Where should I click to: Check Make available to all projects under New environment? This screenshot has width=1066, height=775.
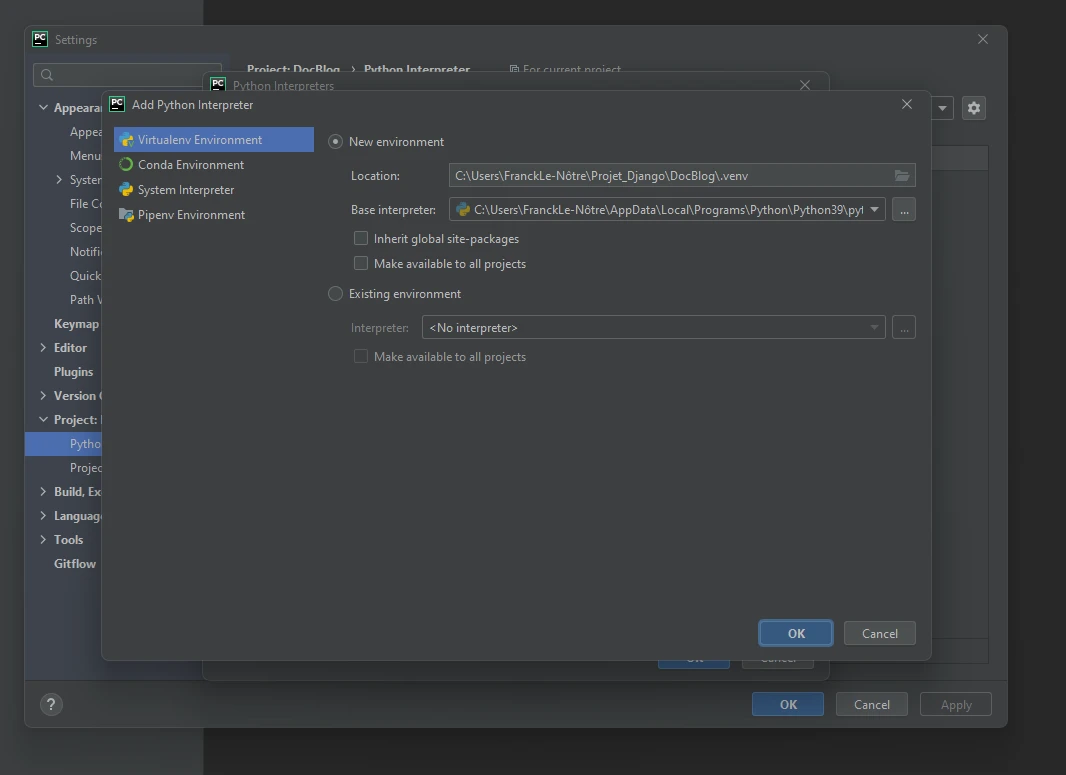tap(361, 264)
